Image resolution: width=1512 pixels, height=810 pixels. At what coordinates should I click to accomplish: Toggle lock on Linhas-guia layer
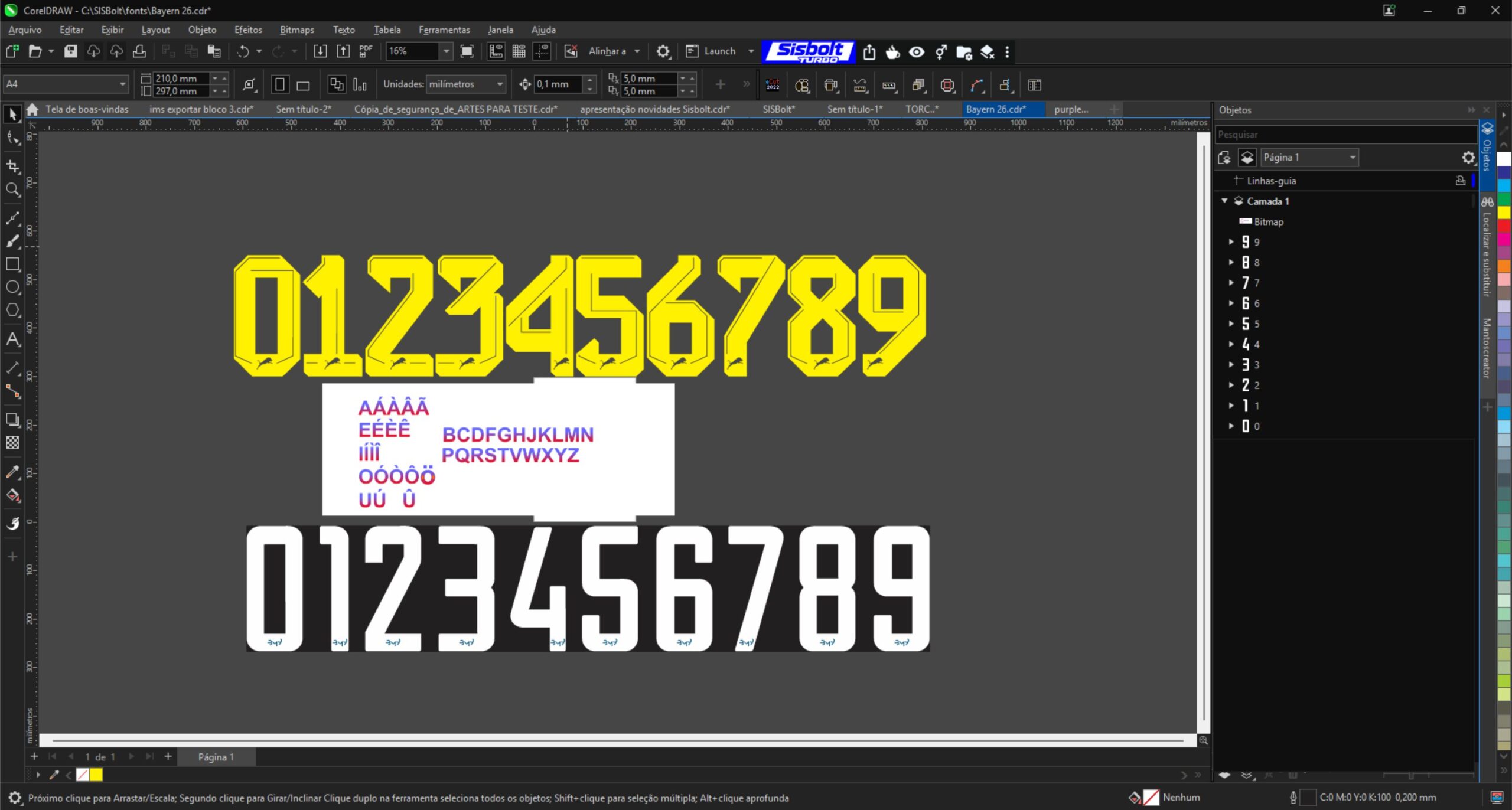coord(1461,181)
